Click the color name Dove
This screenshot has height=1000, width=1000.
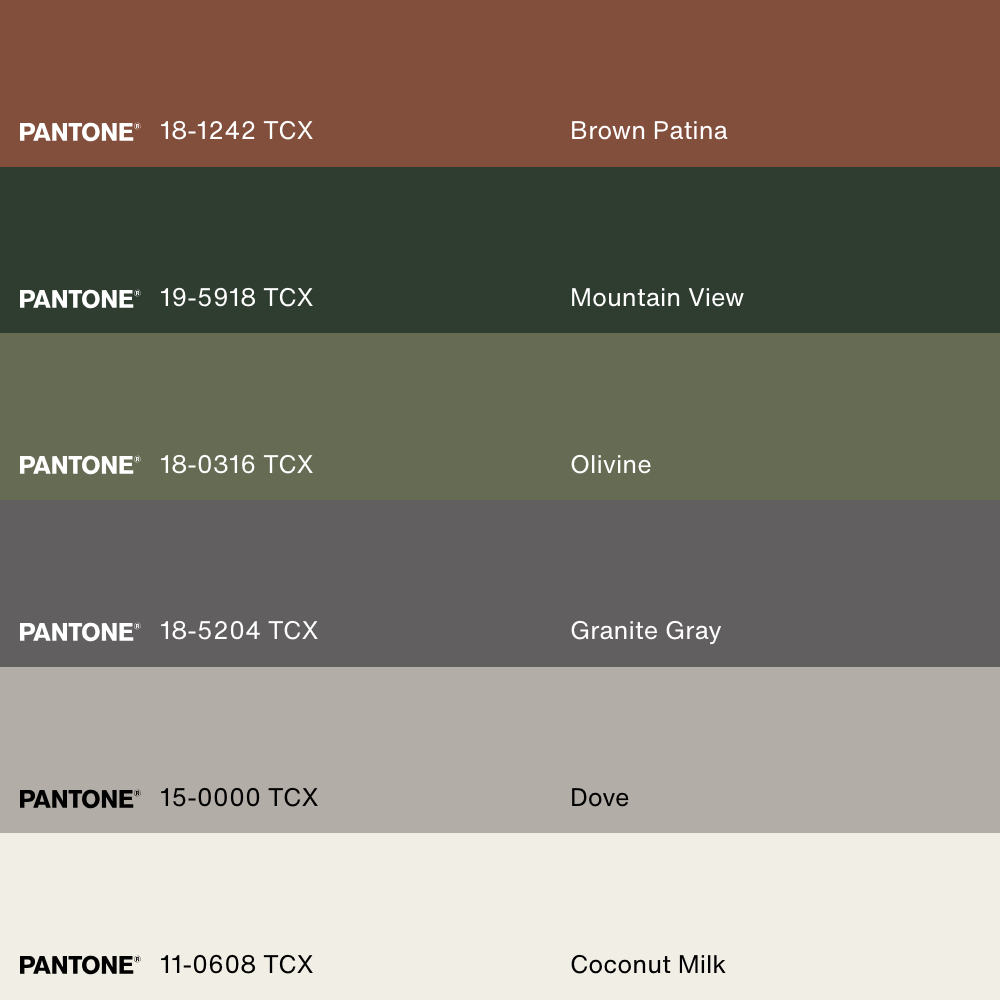tap(599, 798)
